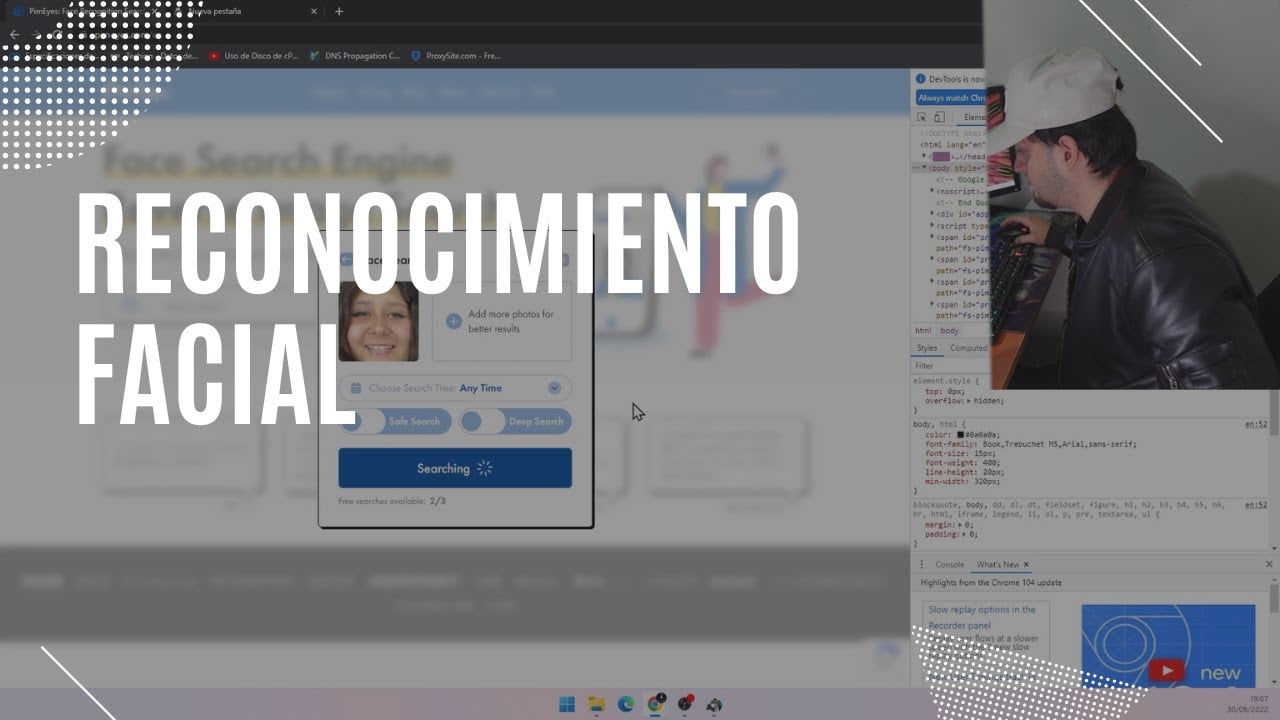
Task: Click the uploaded face photo thumbnail
Action: [378, 321]
